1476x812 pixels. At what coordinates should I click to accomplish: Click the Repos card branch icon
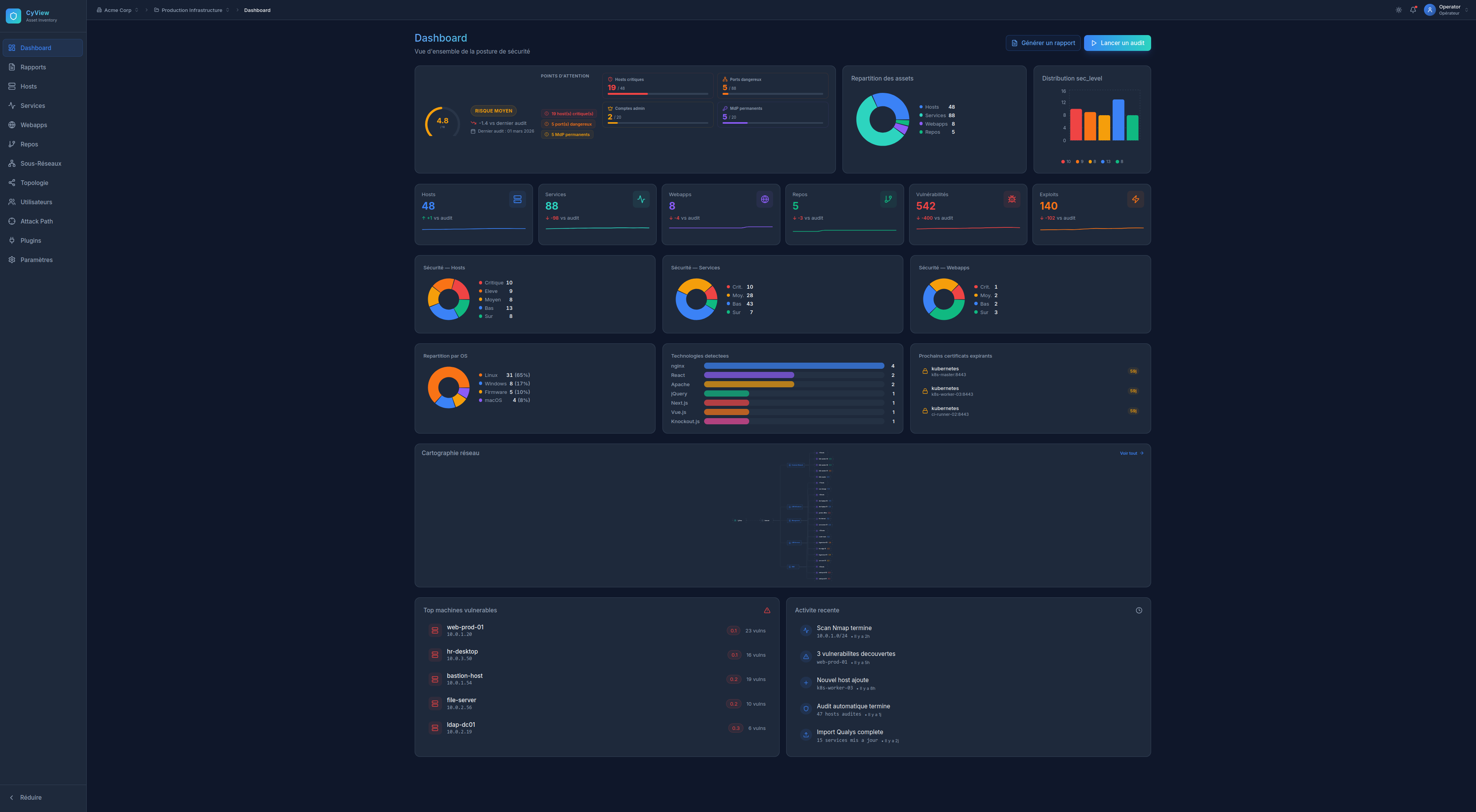(888, 199)
